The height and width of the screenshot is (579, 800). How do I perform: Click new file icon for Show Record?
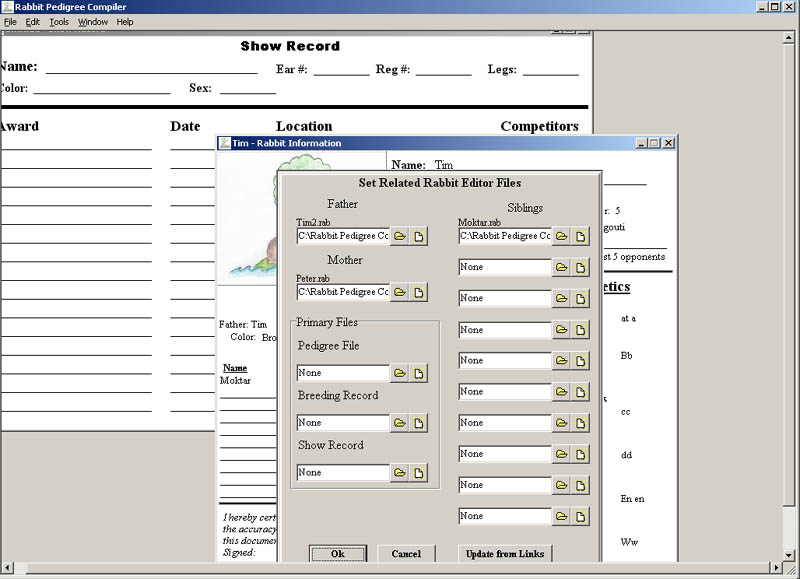[418, 472]
